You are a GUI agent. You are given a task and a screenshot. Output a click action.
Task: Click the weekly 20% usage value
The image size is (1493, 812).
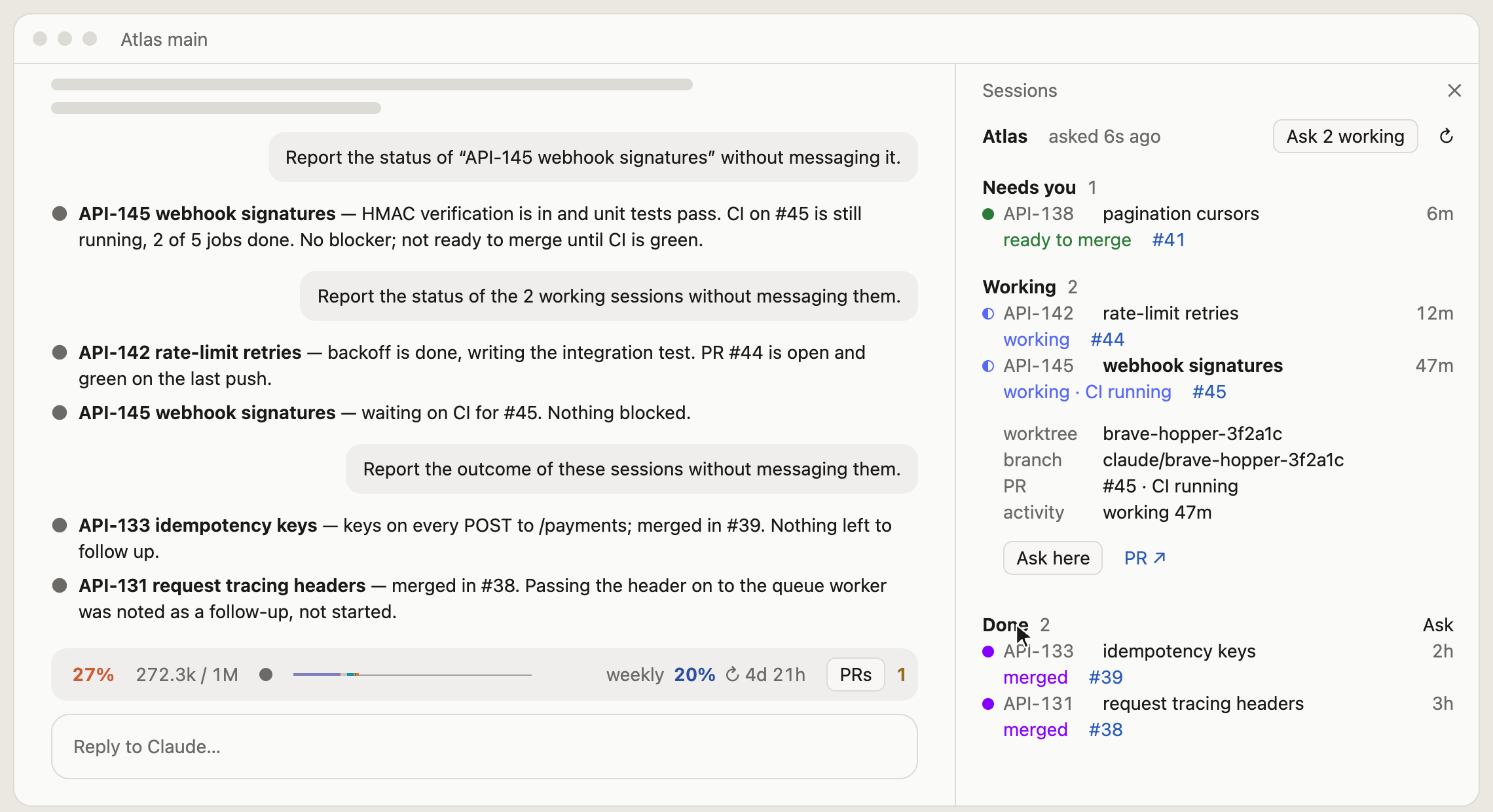tap(694, 674)
